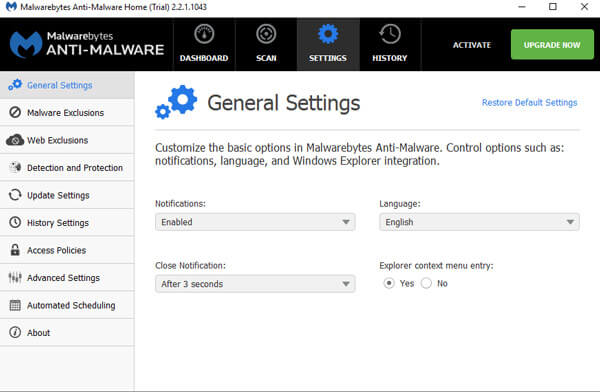Open the Dashboard gauge icon
The width and height of the screenshot is (600, 392).
point(204,34)
